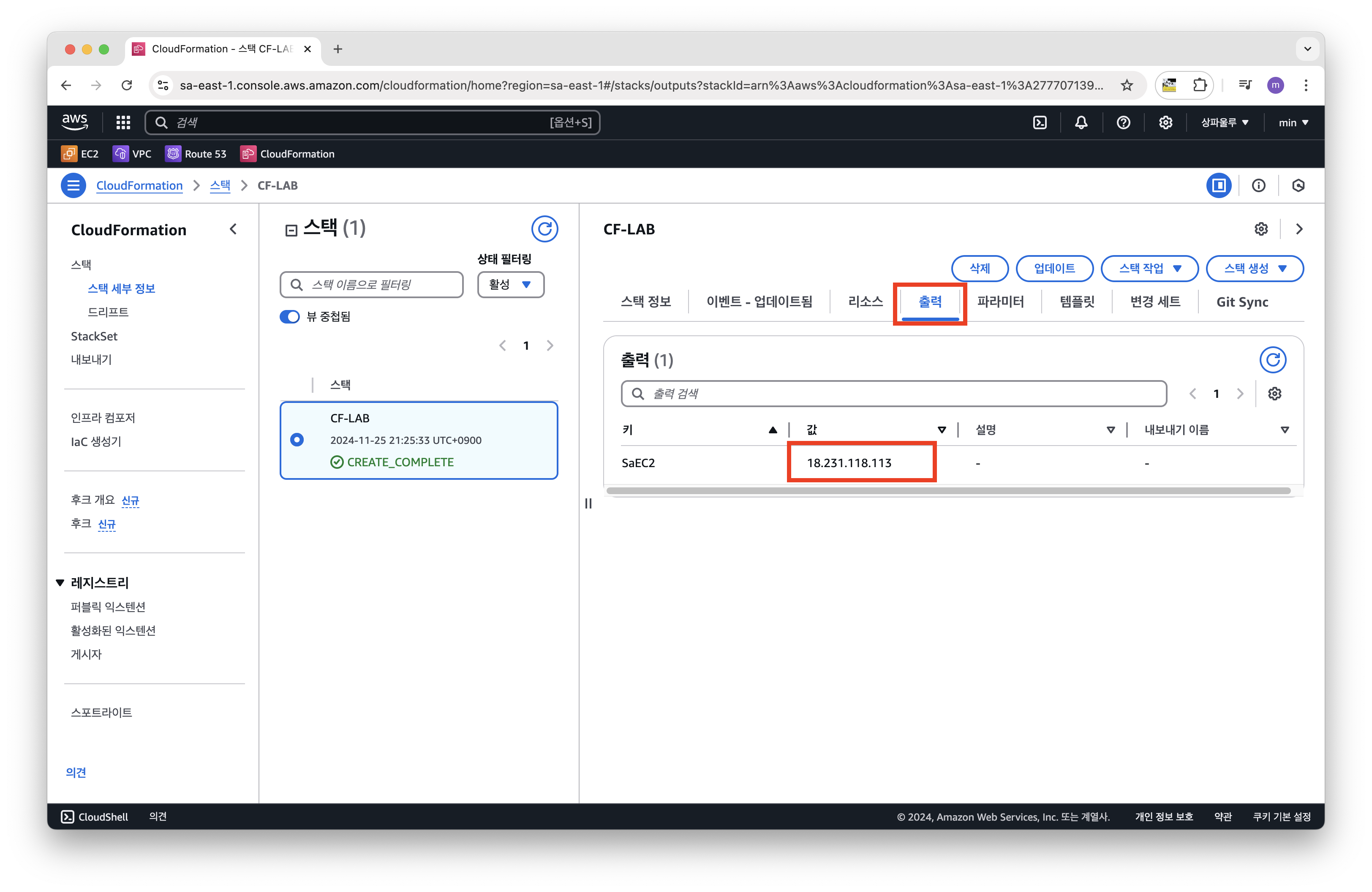
Task: Open the AWS services grid menu
Action: pos(123,122)
